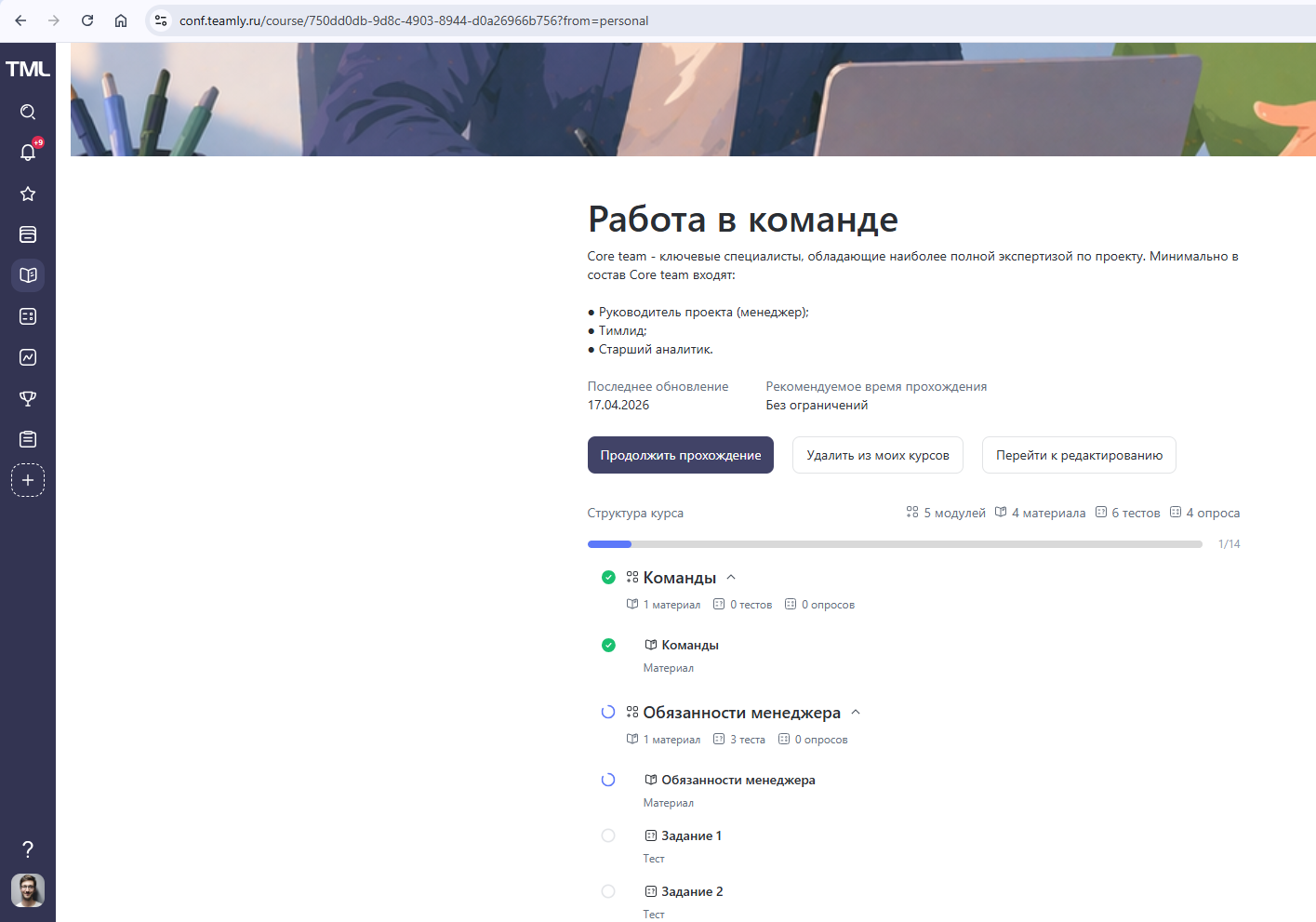Screen dimensions: 1316x922
Task: Click Перейти к редактированию button
Action: [x=1078, y=455]
